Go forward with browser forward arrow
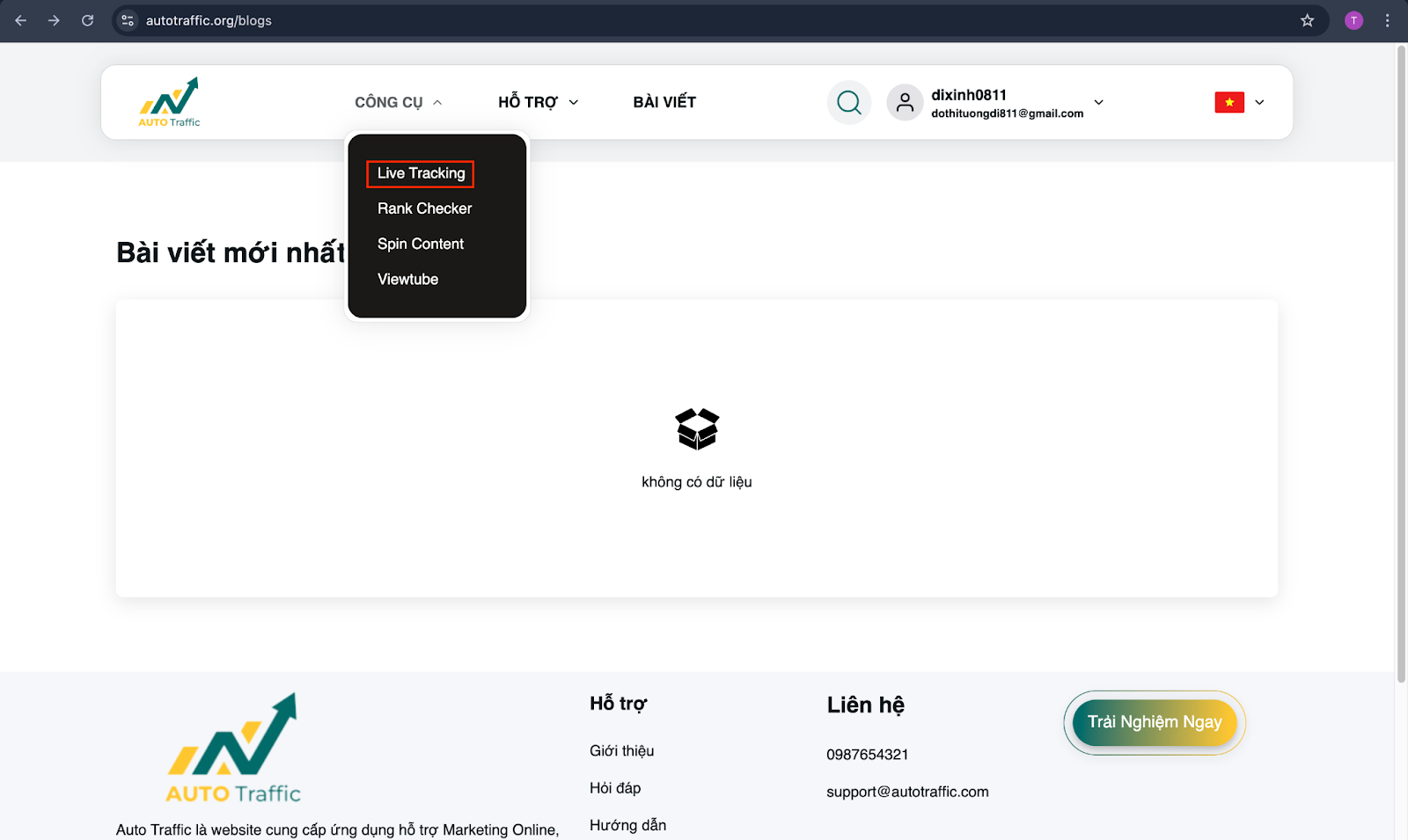Image resolution: width=1408 pixels, height=840 pixels. [x=54, y=20]
